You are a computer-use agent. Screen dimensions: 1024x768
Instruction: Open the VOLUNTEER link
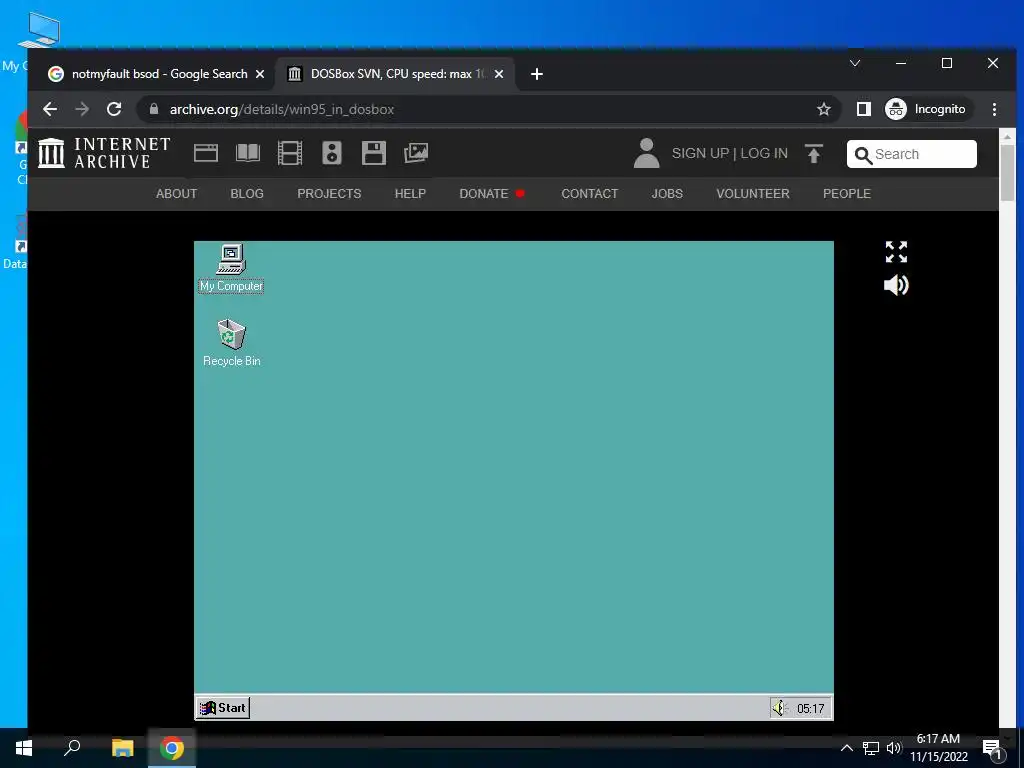pyautogui.click(x=753, y=194)
